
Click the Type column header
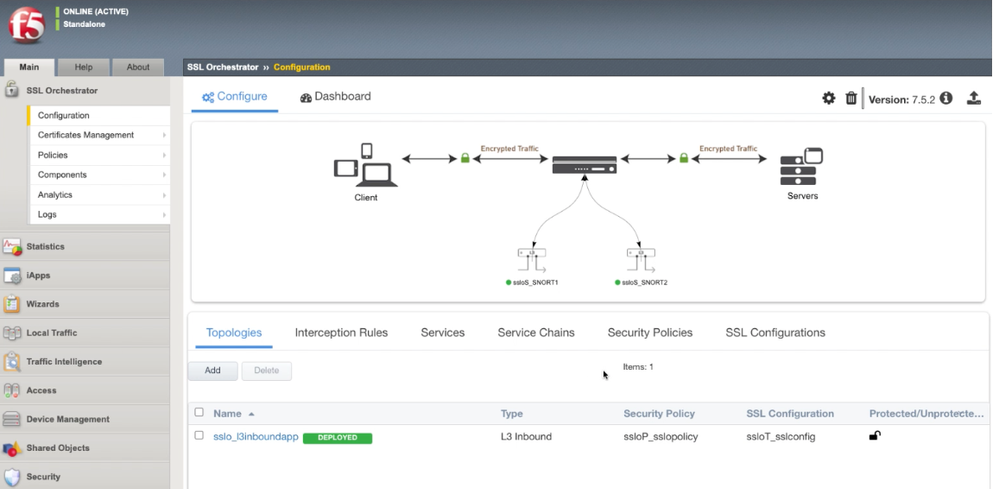[512, 414]
